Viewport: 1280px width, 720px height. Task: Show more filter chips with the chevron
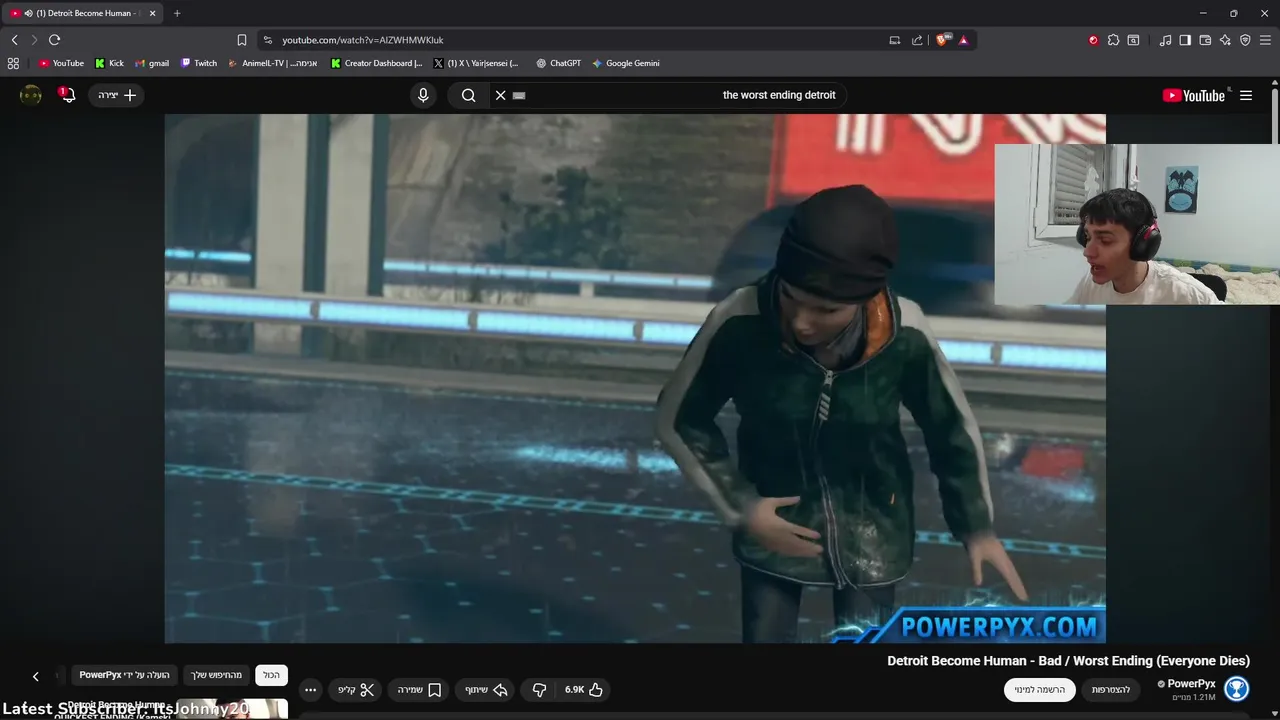click(x=36, y=677)
